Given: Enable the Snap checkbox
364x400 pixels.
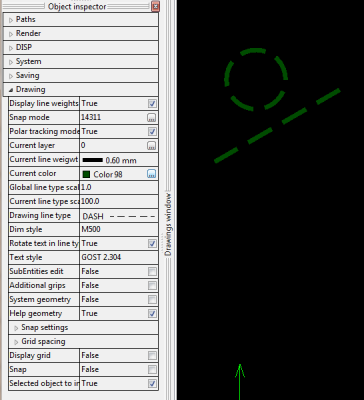Looking at the screenshot, I should click(x=152, y=370).
